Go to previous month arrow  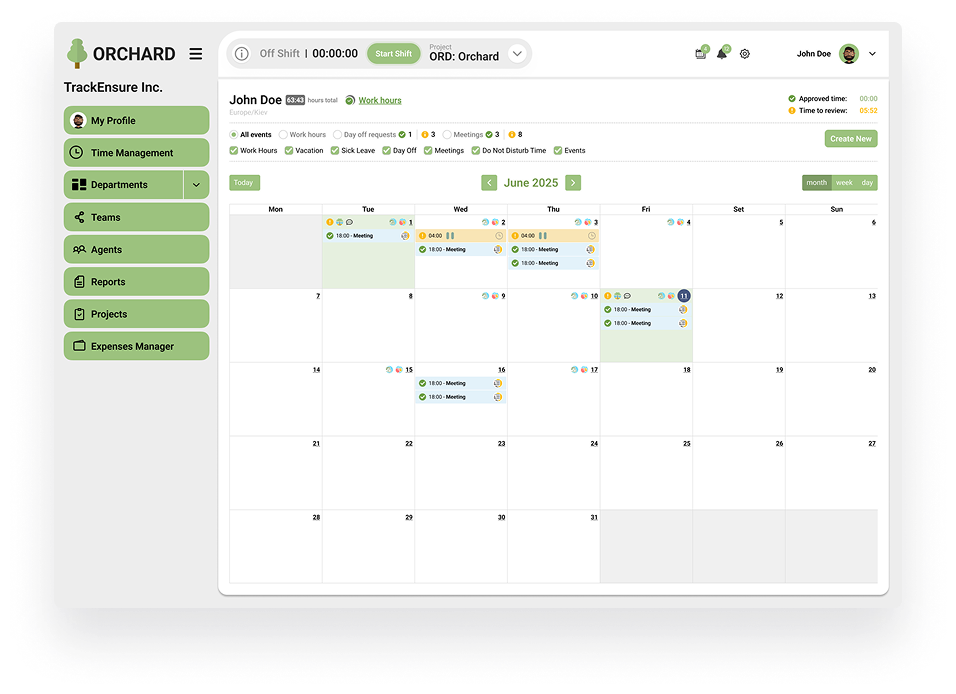pos(489,183)
